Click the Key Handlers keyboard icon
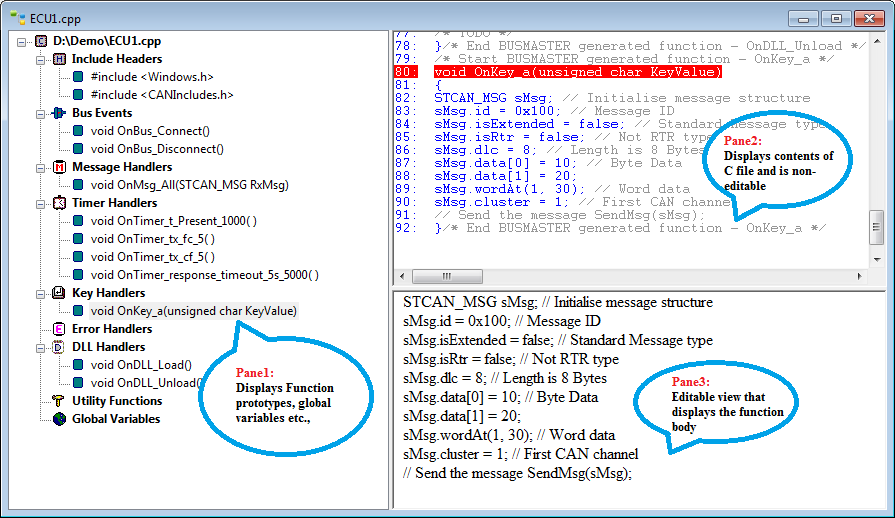895x518 pixels. (59, 293)
